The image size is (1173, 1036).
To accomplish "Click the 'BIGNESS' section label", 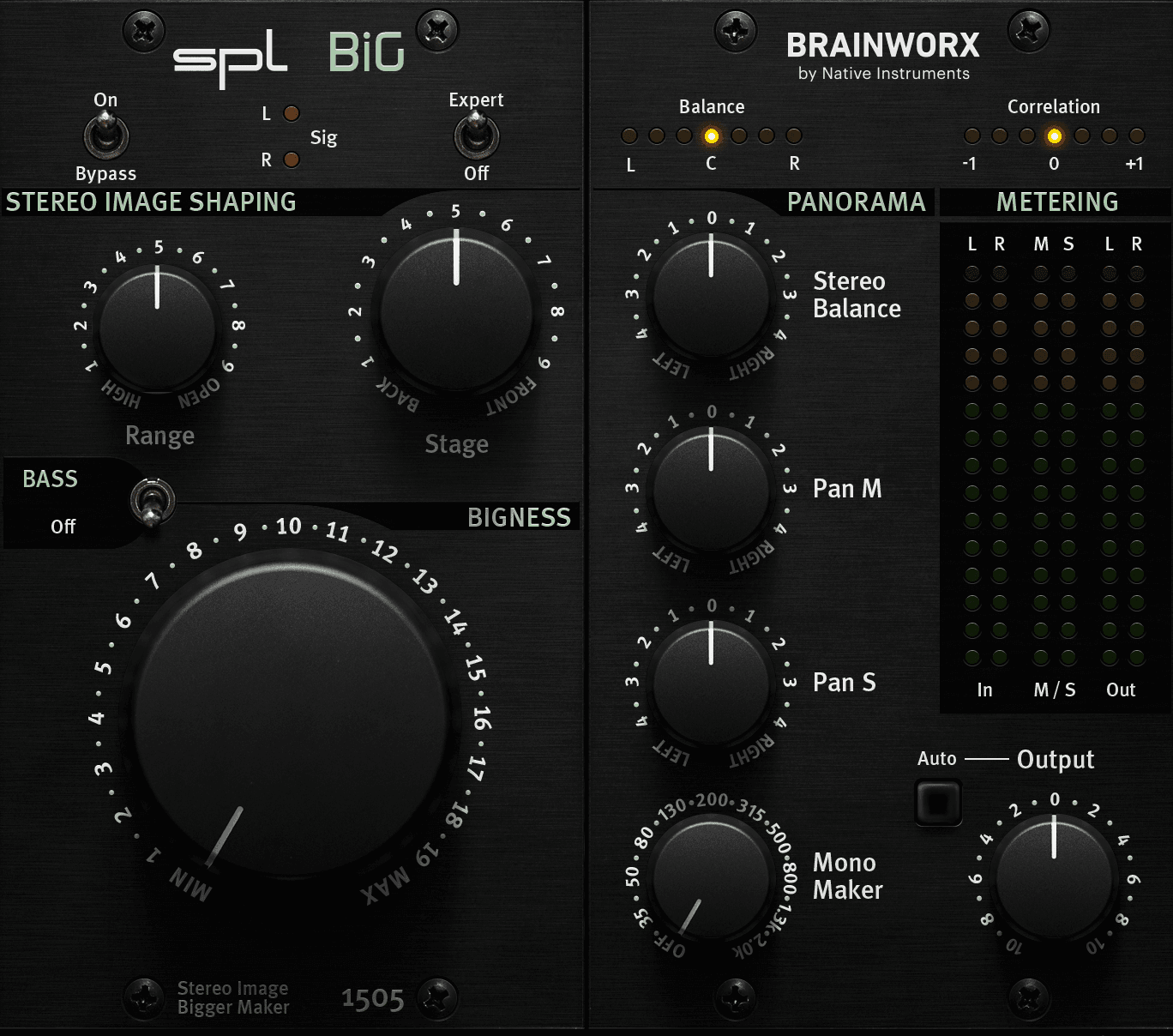I will (519, 517).
